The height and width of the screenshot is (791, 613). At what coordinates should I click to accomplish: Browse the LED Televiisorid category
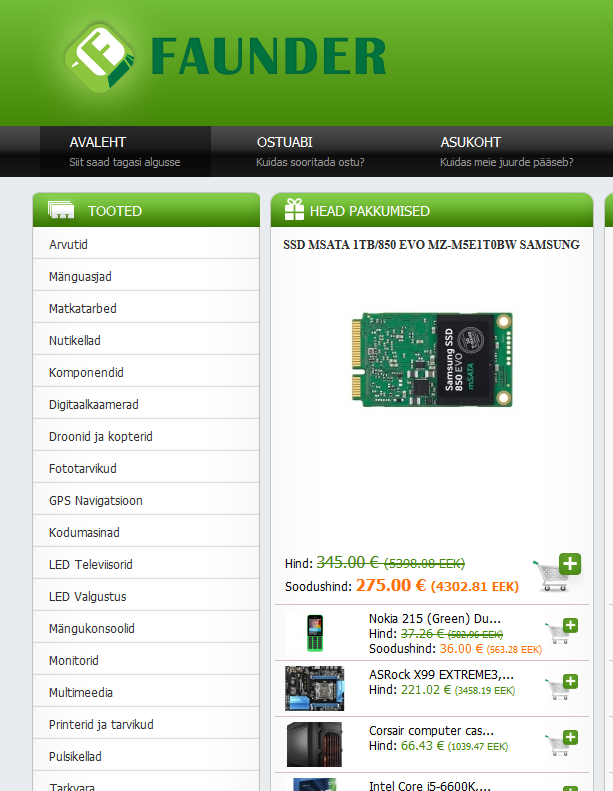(x=146, y=564)
